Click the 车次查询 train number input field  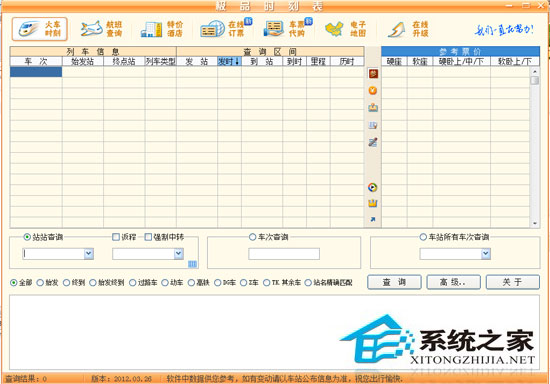pos(284,254)
